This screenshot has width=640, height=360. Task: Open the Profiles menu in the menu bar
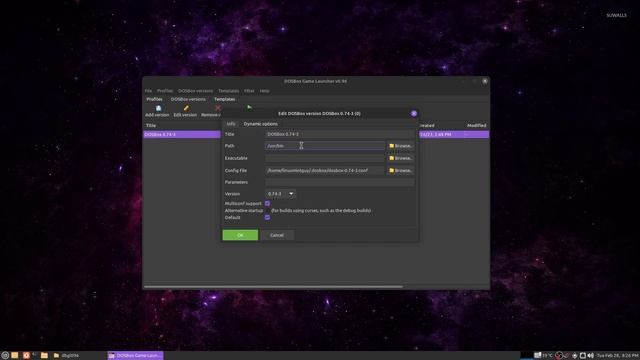[165, 91]
